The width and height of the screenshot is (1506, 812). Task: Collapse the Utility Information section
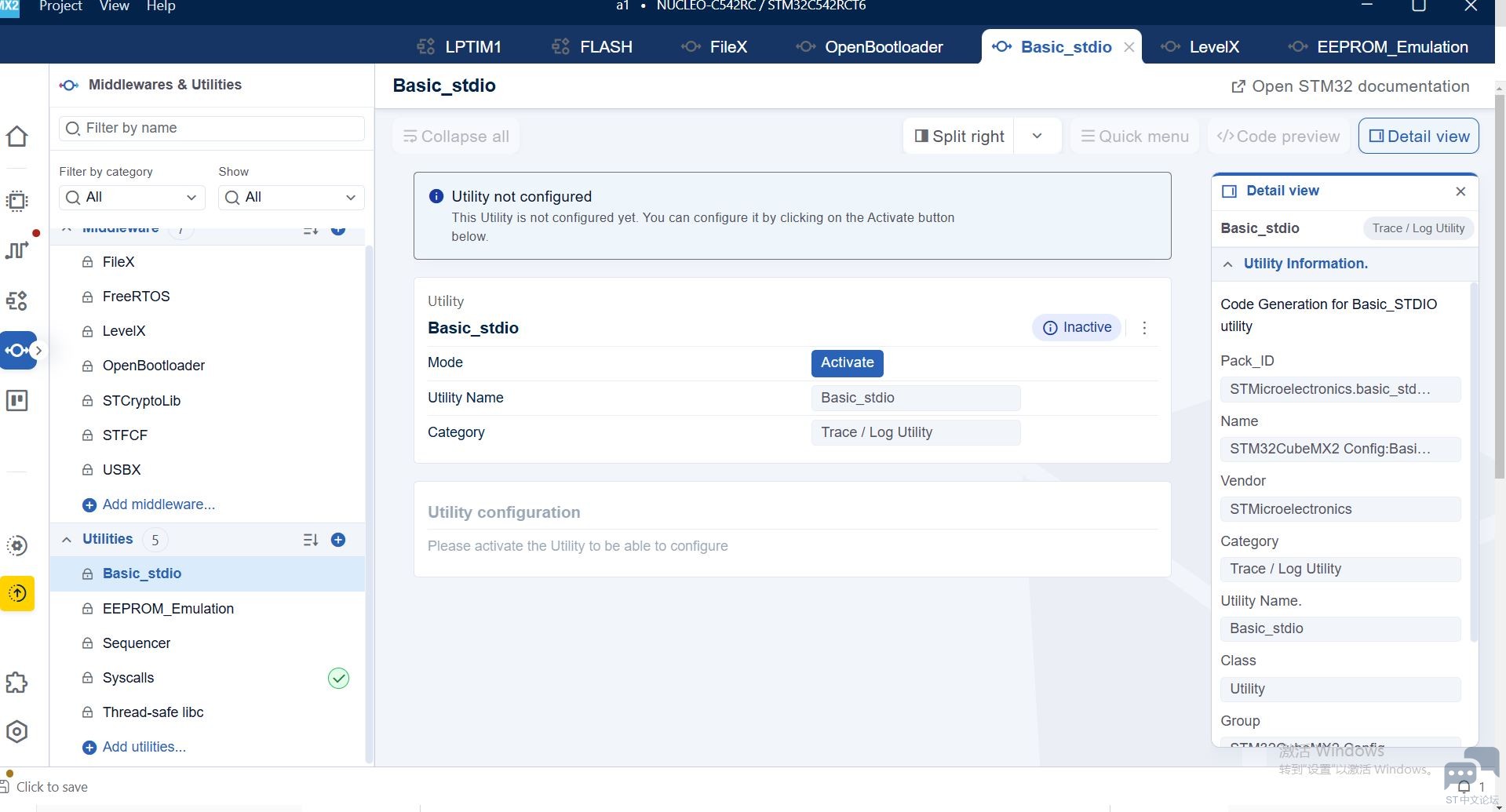pos(1228,264)
